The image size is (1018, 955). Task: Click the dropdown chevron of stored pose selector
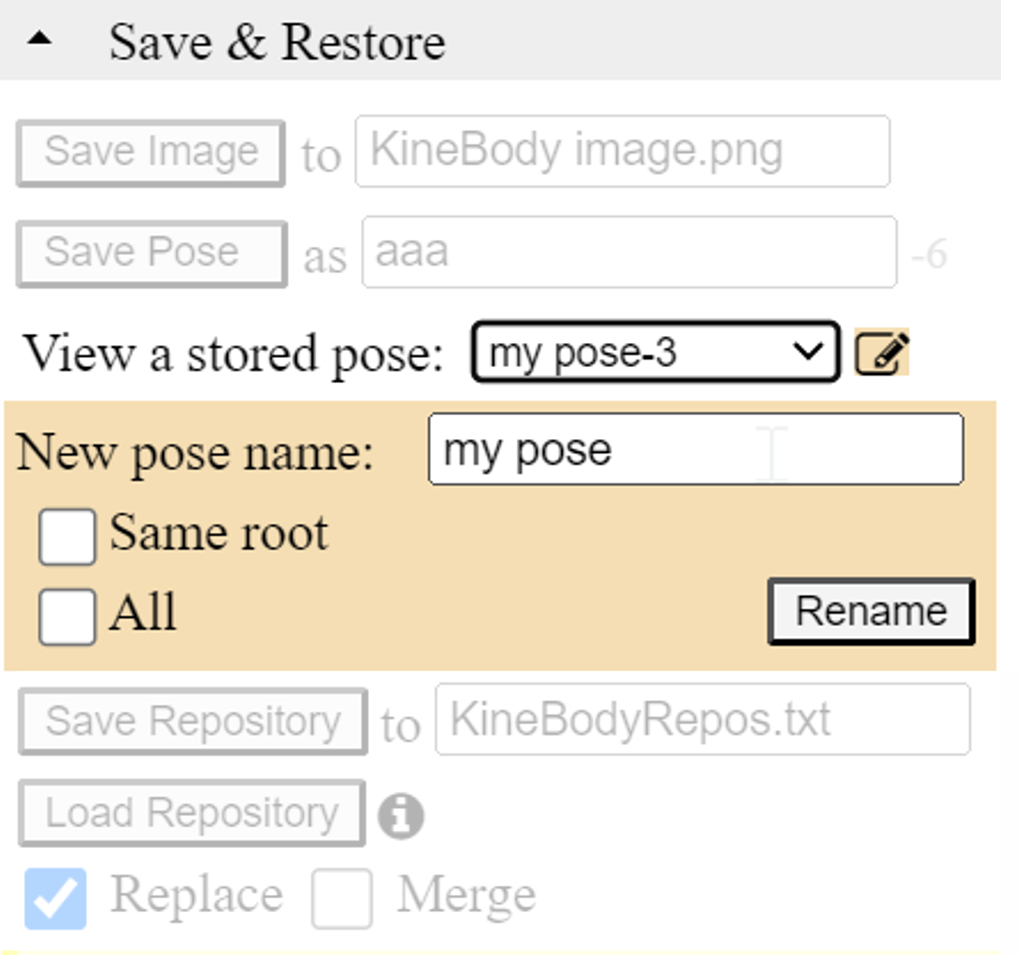tap(808, 352)
